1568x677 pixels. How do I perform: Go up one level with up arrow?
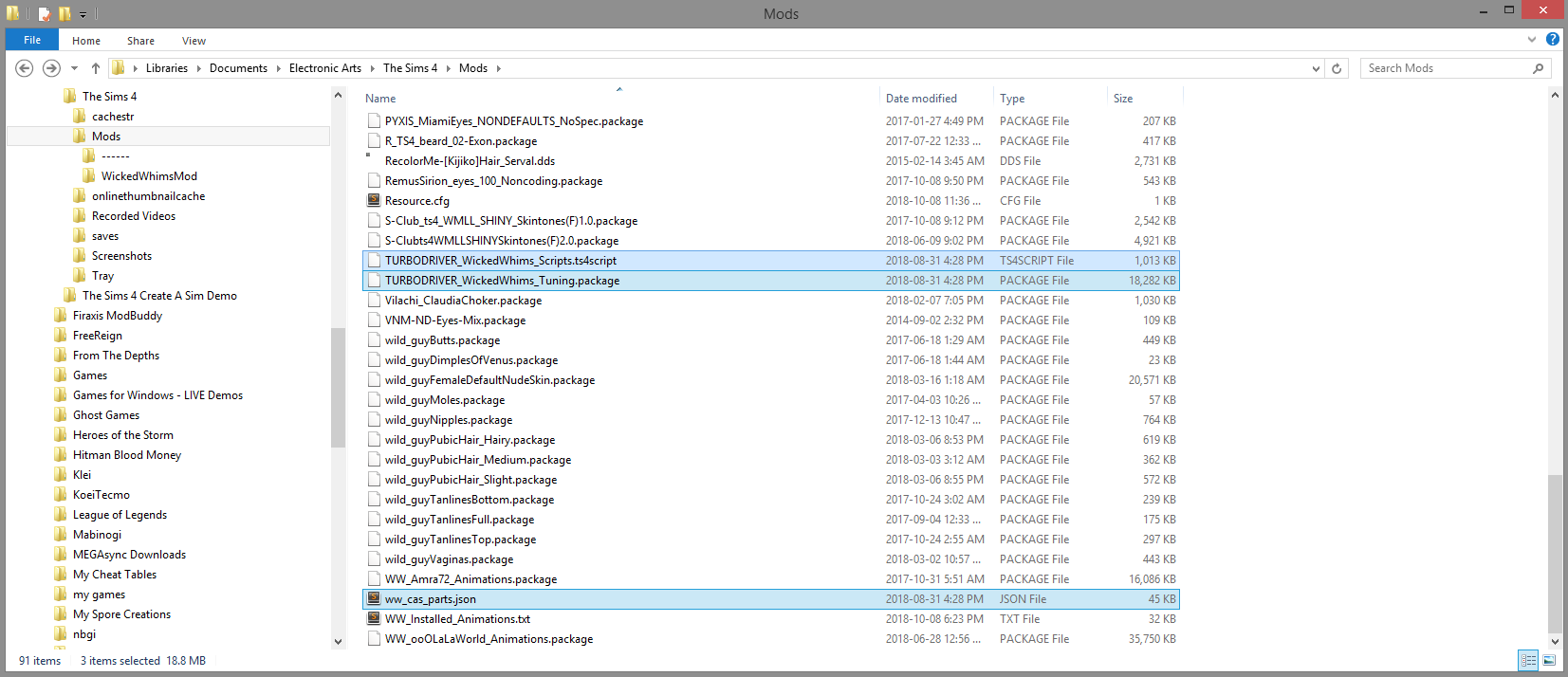click(x=96, y=68)
